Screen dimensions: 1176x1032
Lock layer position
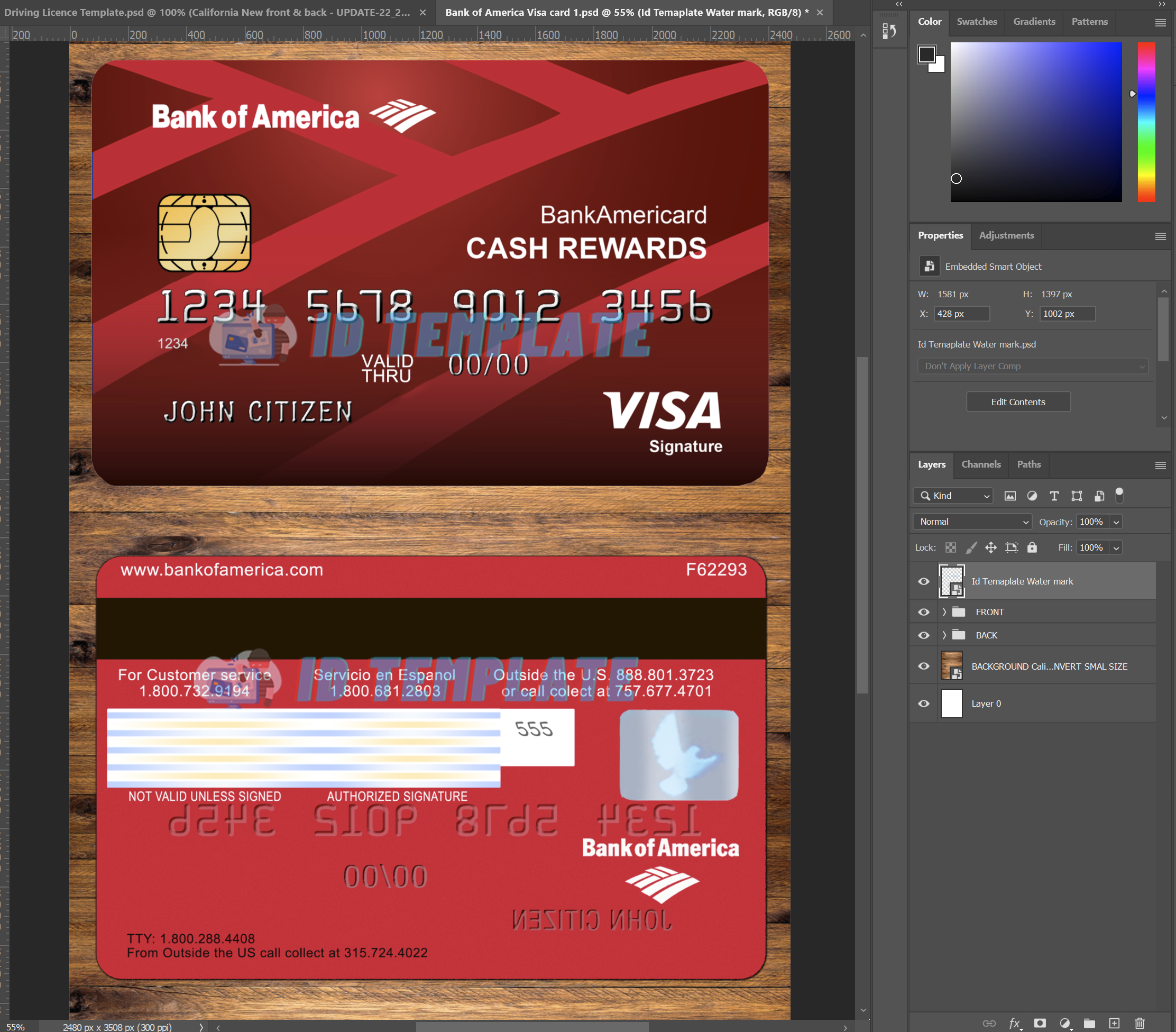point(991,547)
